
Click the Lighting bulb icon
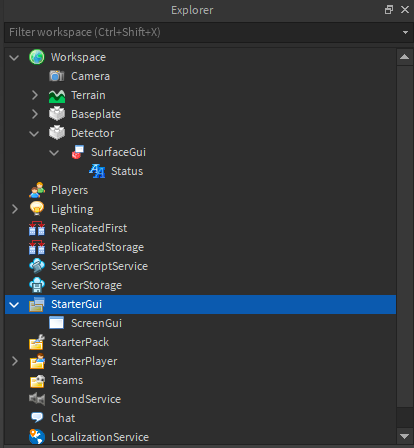(37, 209)
